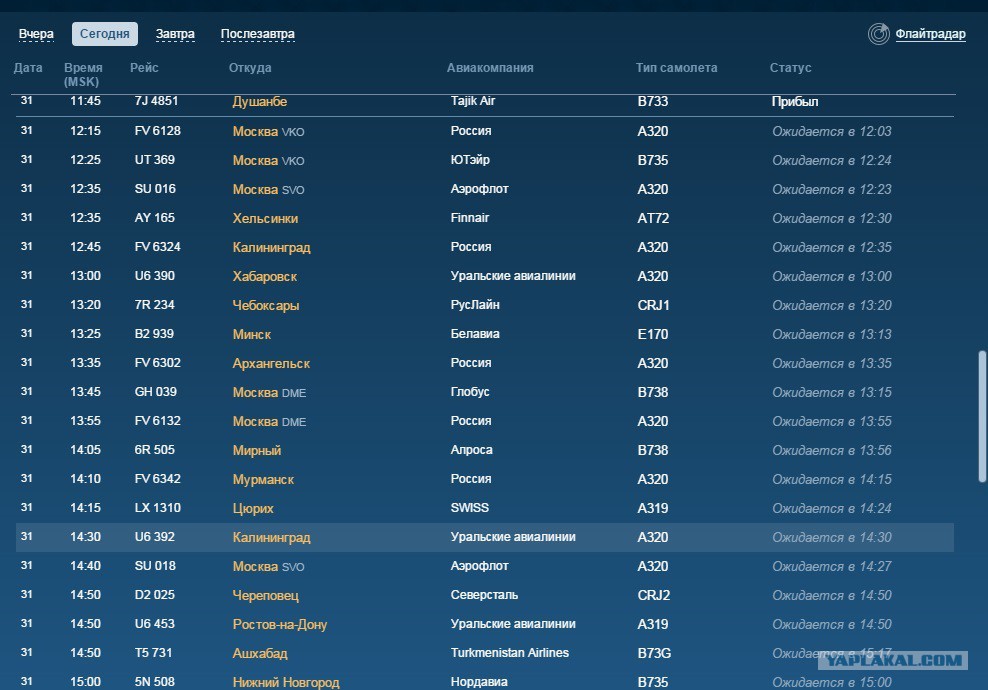Click the Нордавиа airline cell
This screenshot has height=690, width=988.
point(479,682)
